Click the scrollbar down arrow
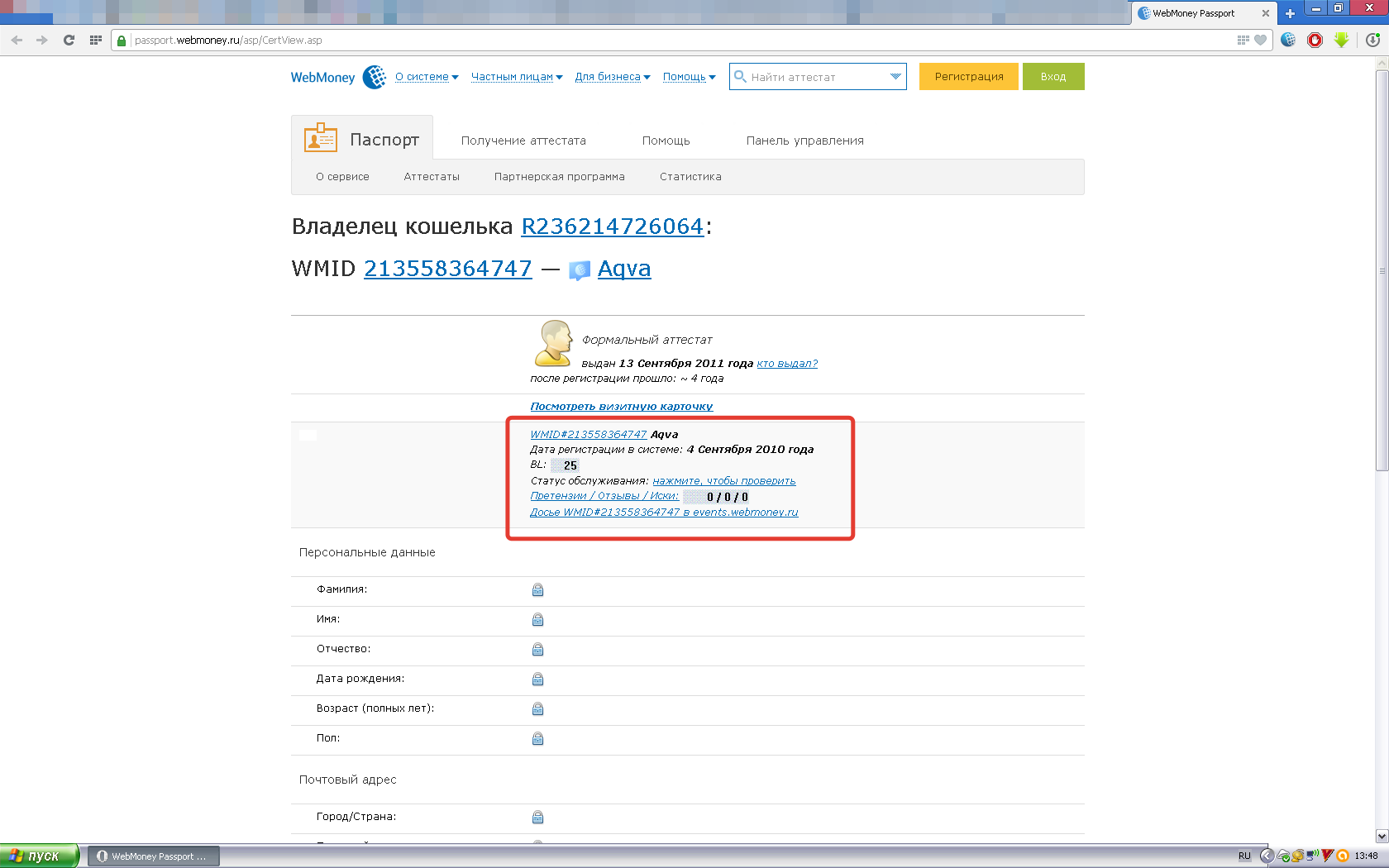The width and height of the screenshot is (1389, 868). (1382, 836)
